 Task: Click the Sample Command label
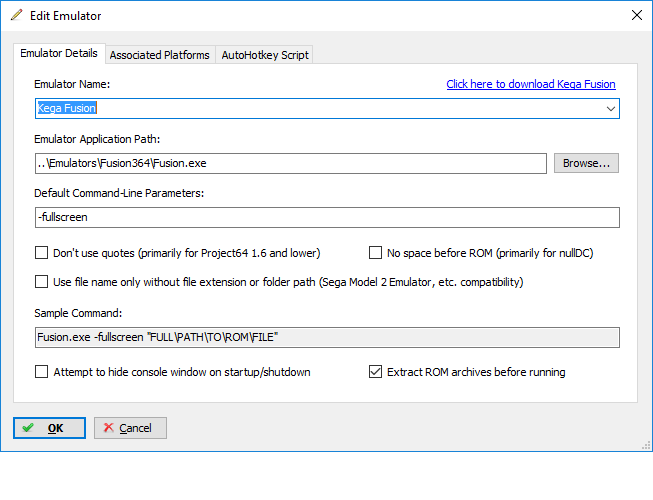(x=78, y=313)
